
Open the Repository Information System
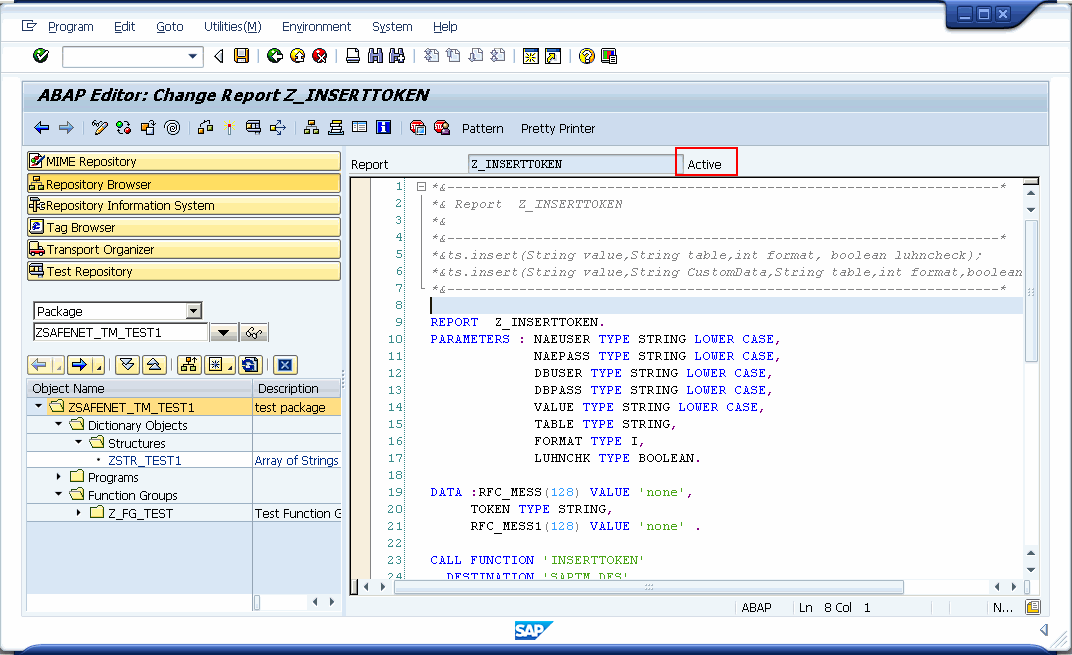tap(184, 205)
